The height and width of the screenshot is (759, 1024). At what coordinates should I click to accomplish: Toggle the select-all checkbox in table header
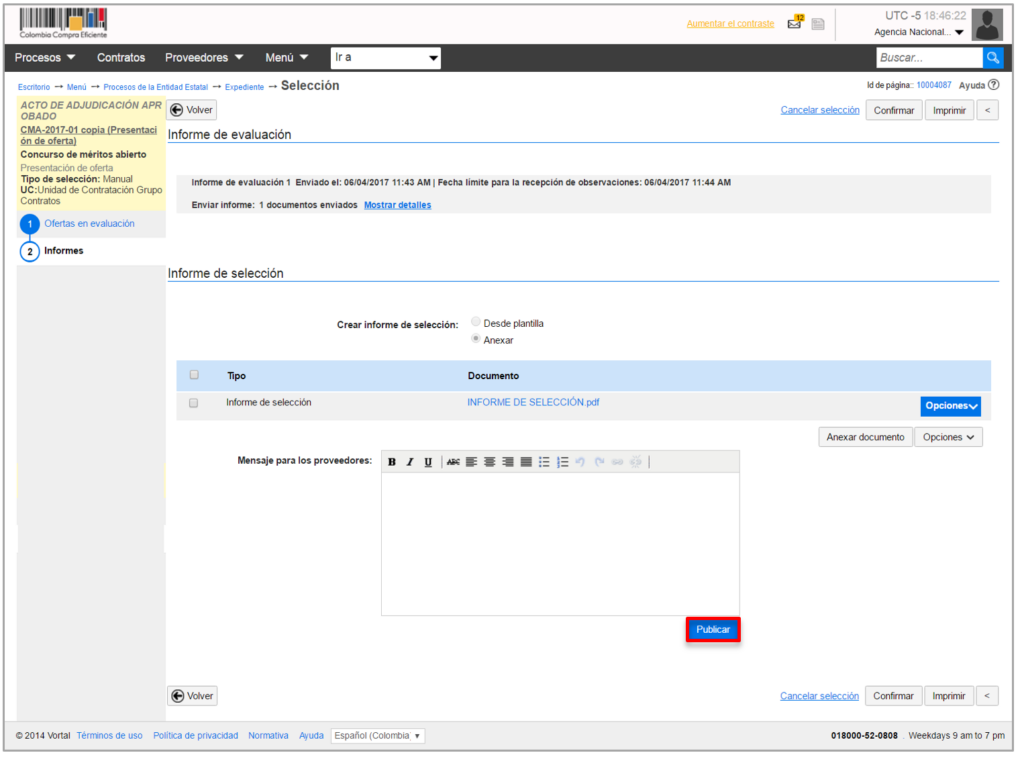194,376
